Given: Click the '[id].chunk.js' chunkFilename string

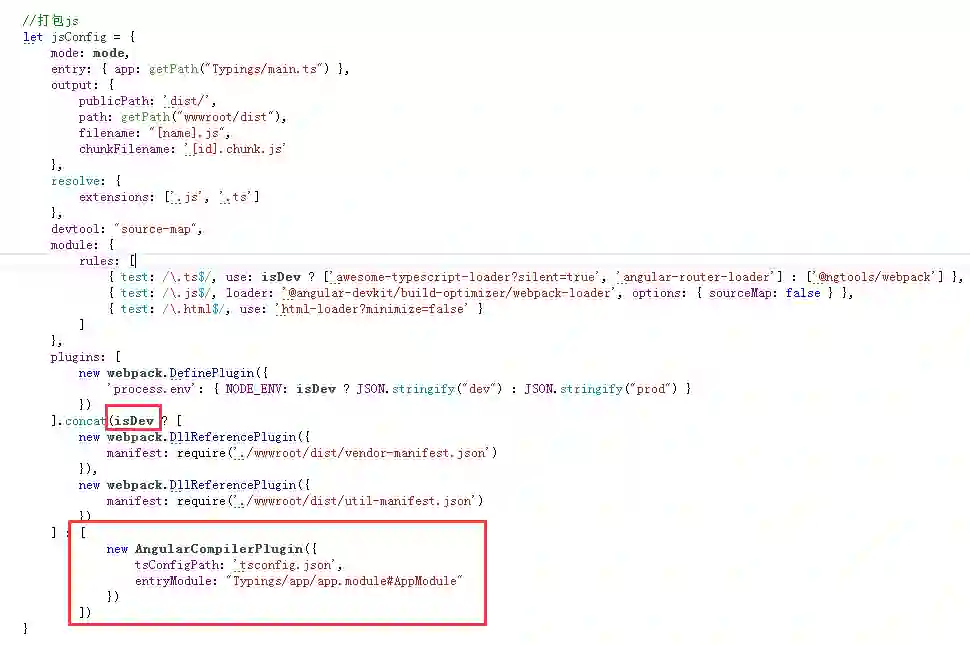Looking at the screenshot, I should pos(235,149).
